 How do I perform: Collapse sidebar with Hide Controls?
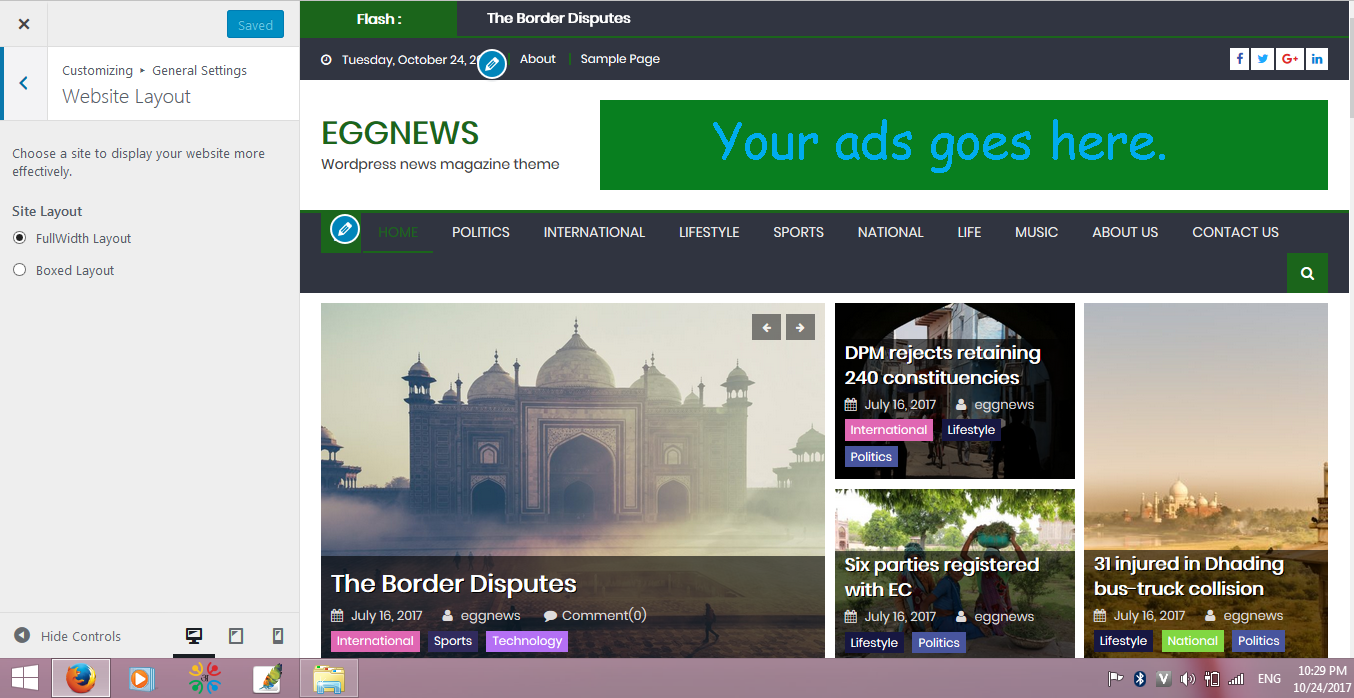[x=68, y=636]
